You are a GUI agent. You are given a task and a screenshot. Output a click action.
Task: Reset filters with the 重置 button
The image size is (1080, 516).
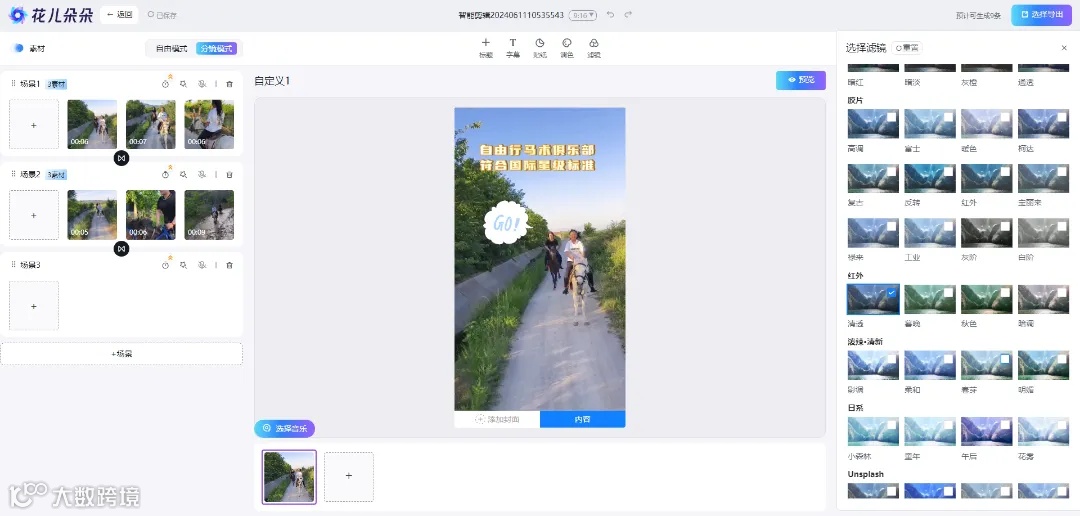(x=906, y=48)
